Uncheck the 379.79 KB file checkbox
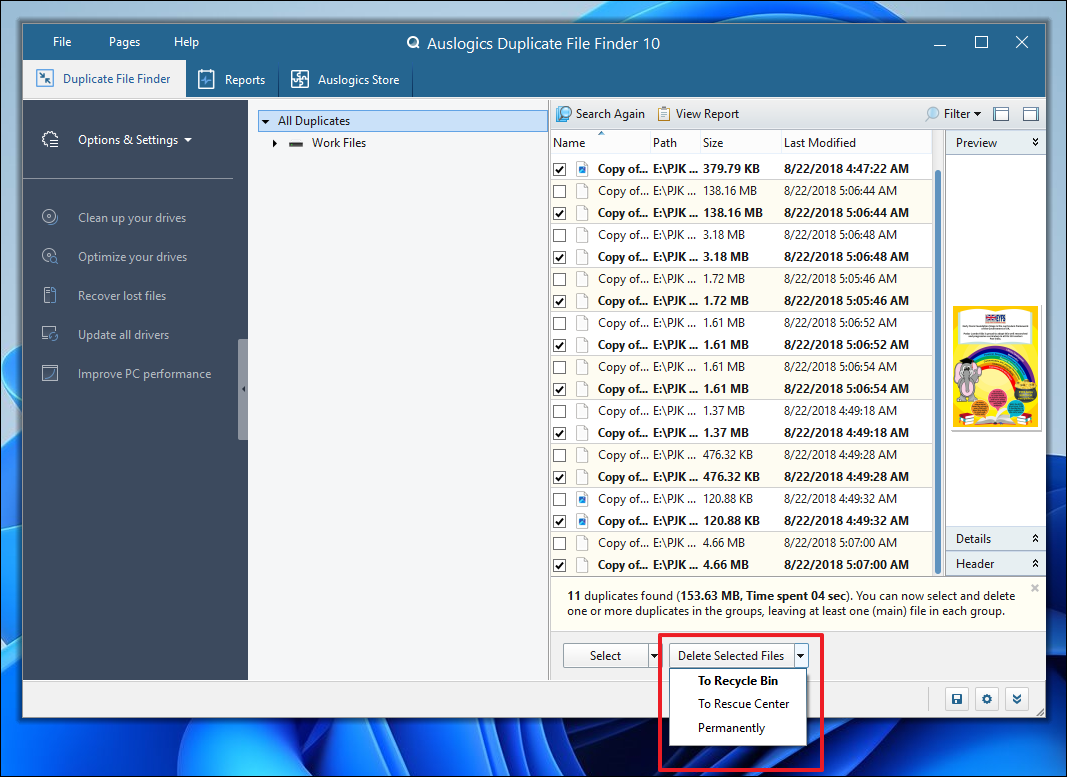This screenshot has width=1067, height=777. coord(559,169)
